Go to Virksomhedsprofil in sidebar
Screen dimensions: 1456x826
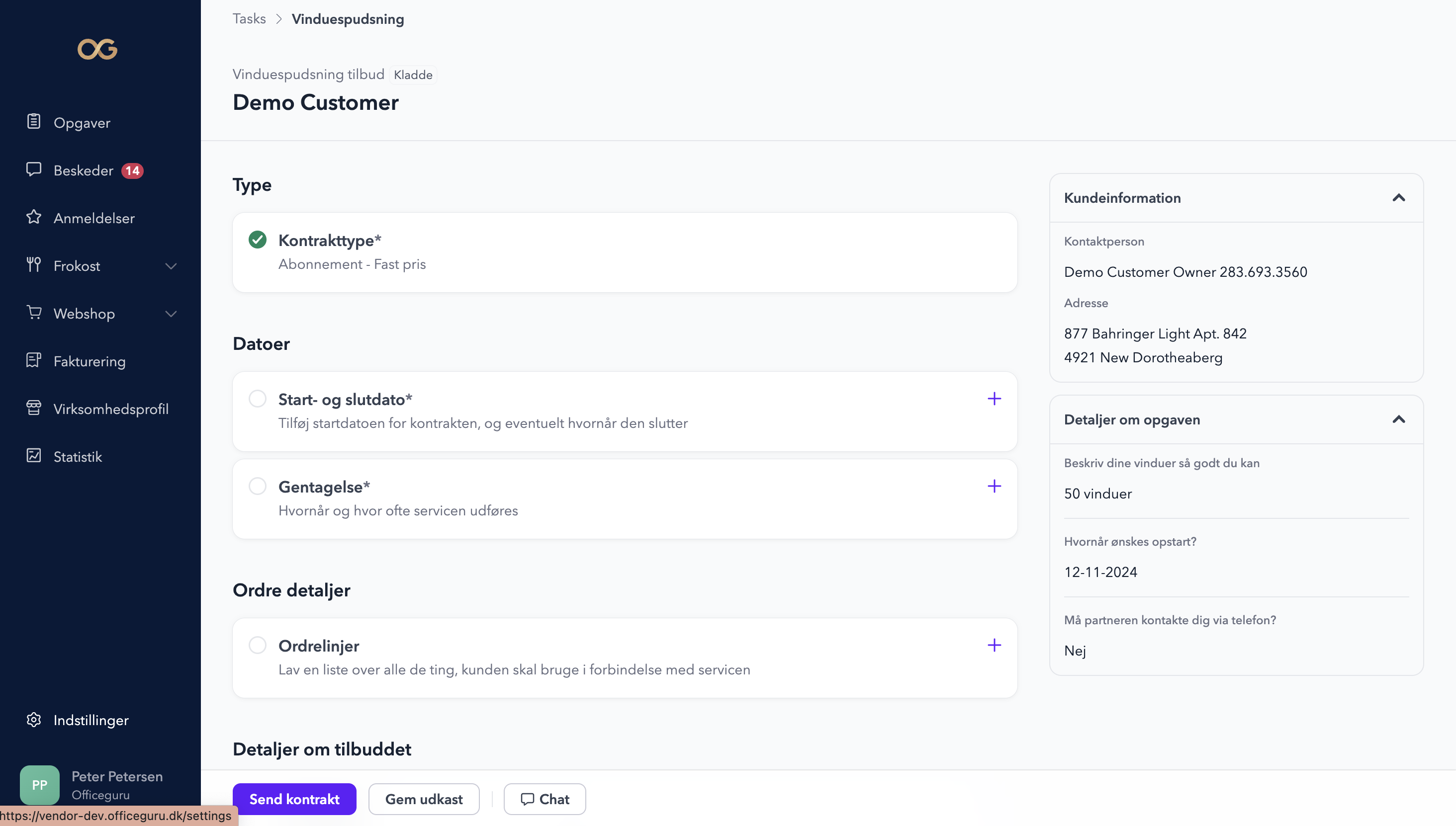(111, 409)
